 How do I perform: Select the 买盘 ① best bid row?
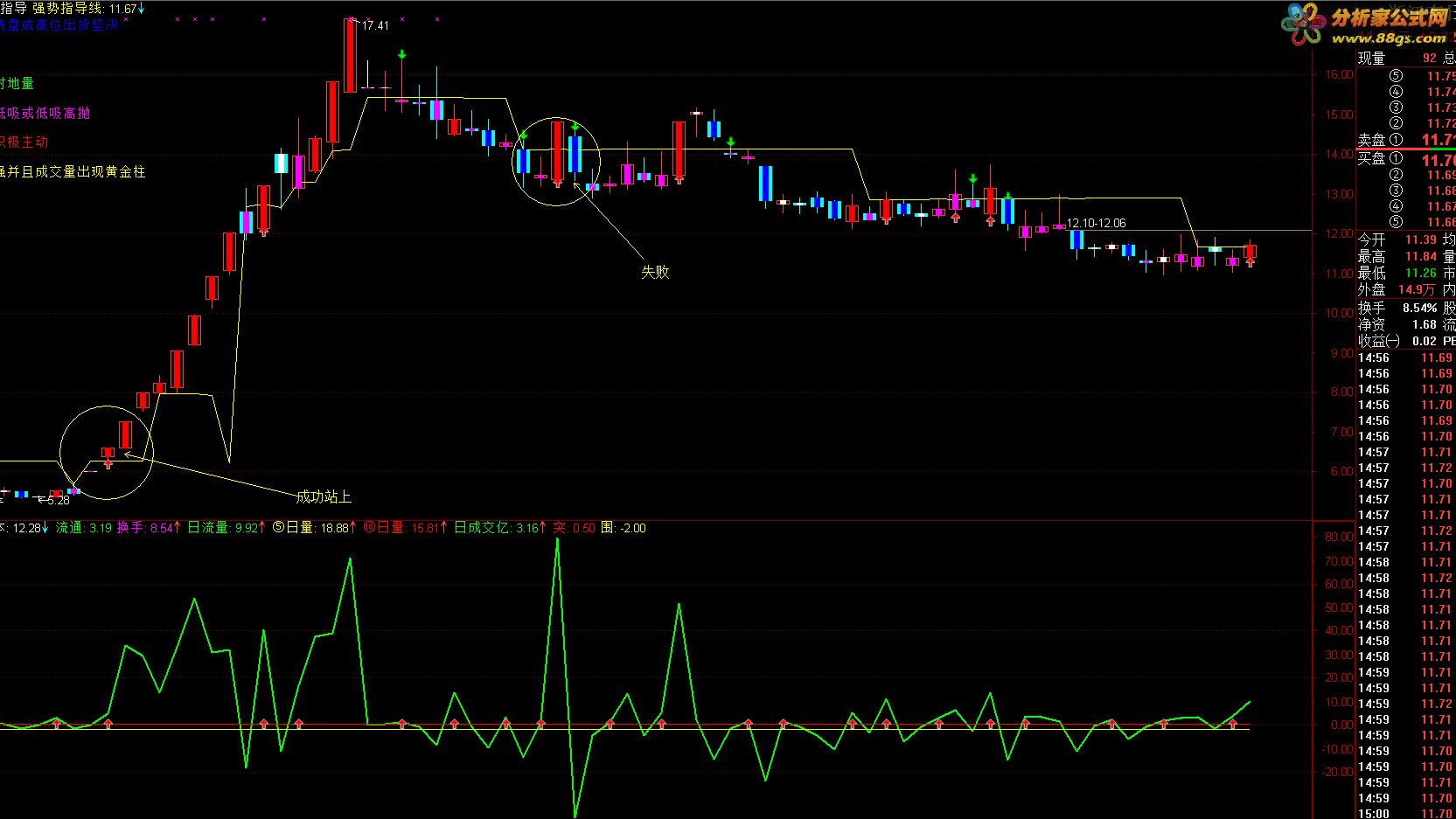[1406, 159]
